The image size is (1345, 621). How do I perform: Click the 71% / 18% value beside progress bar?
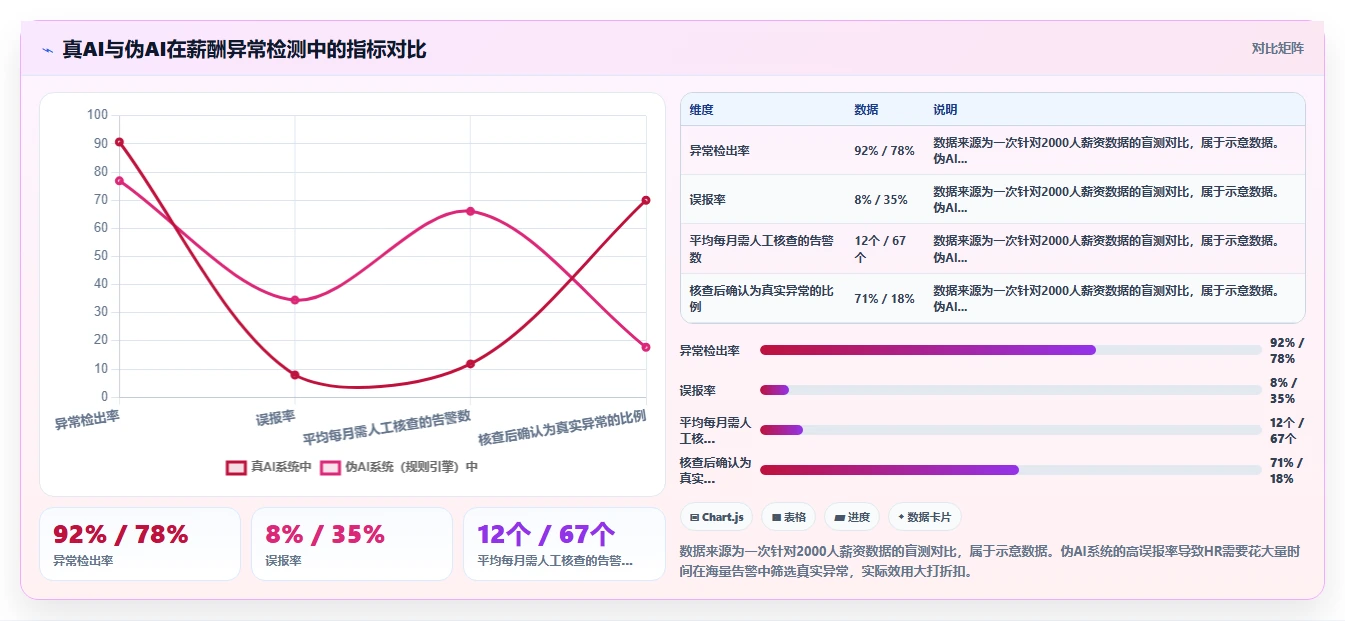tap(1287, 470)
